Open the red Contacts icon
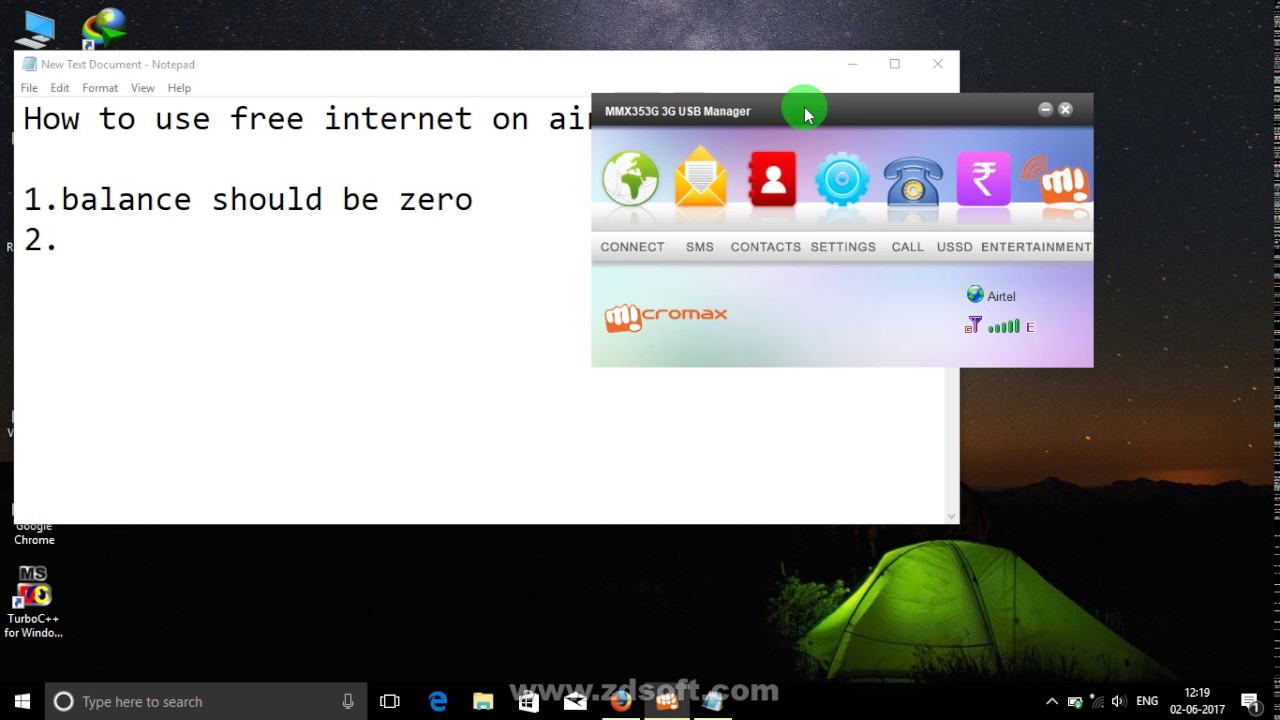 (772, 179)
